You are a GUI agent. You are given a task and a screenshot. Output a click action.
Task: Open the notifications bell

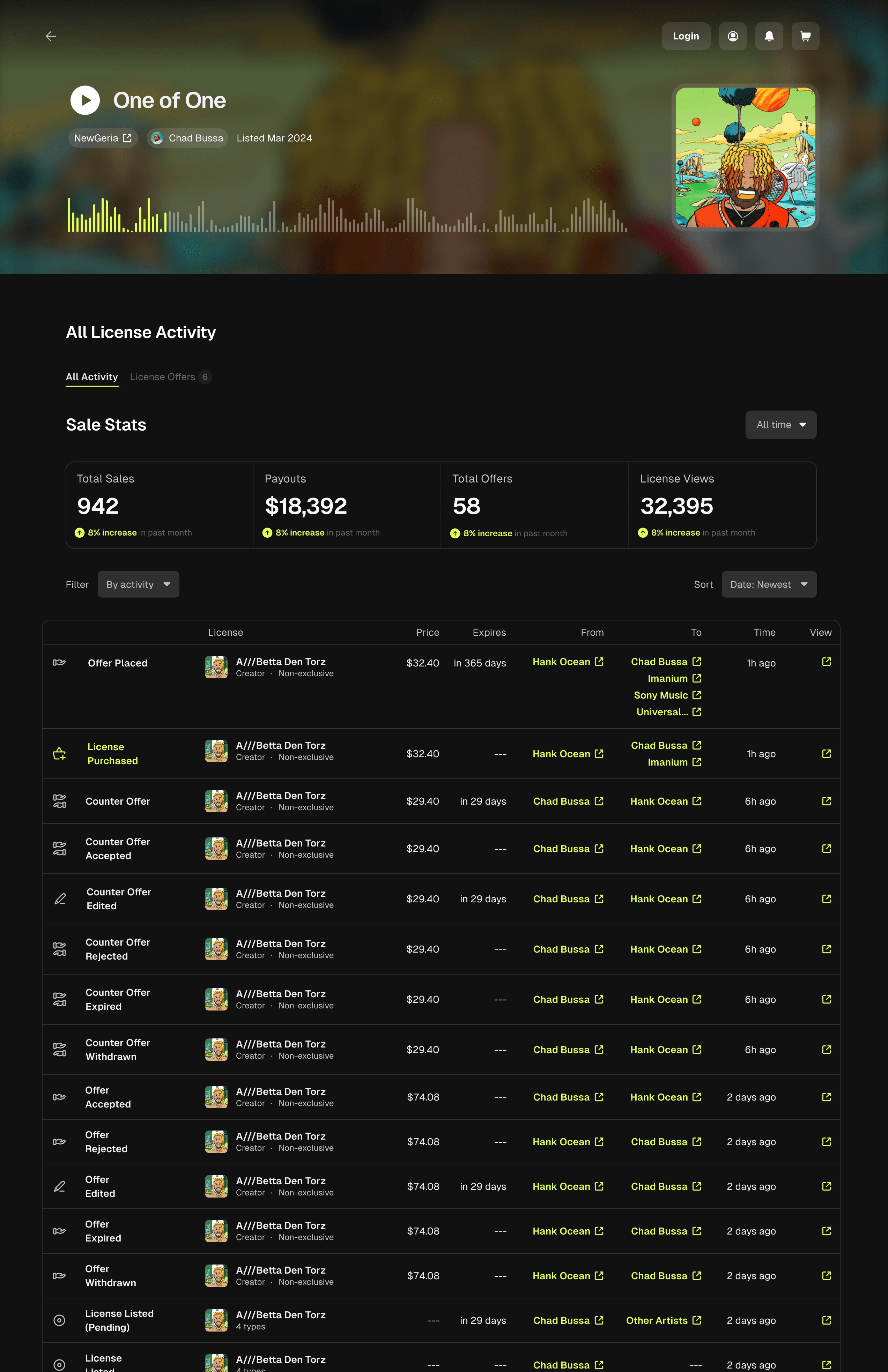click(x=769, y=36)
